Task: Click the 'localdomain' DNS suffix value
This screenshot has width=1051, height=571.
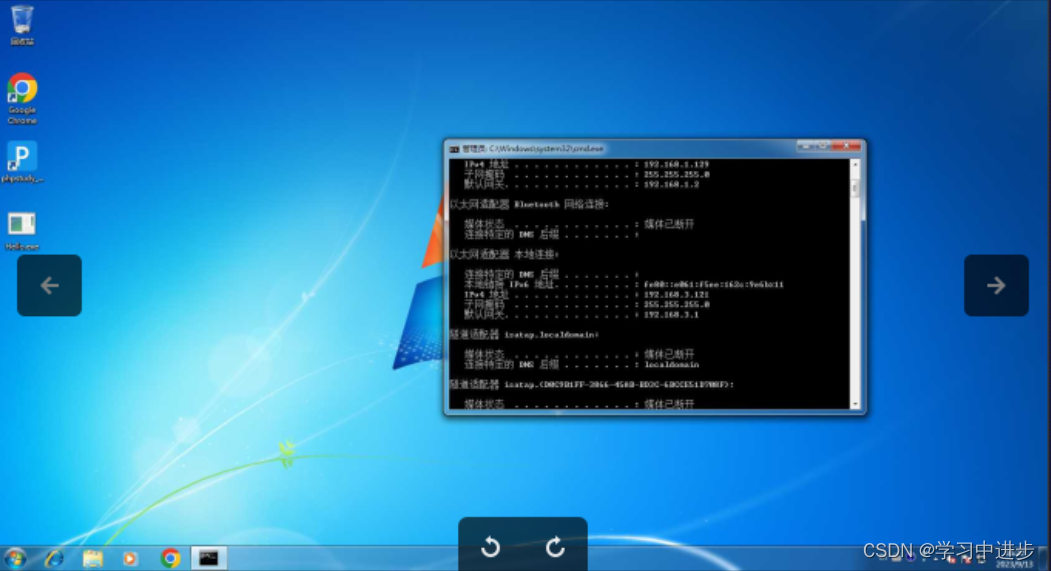Action: tap(672, 365)
